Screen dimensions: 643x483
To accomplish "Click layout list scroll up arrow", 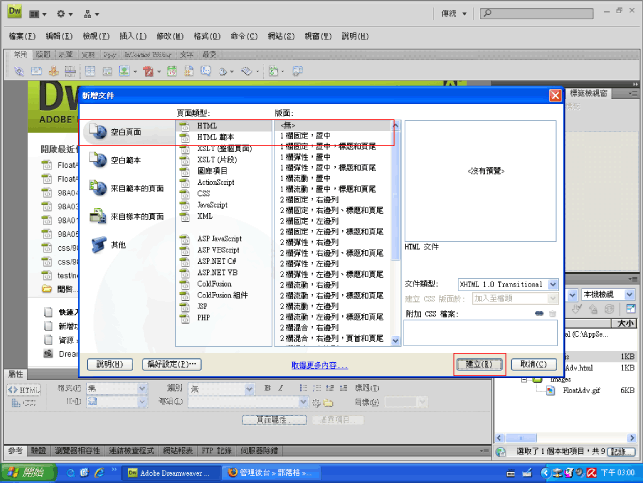I will (x=395, y=126).
